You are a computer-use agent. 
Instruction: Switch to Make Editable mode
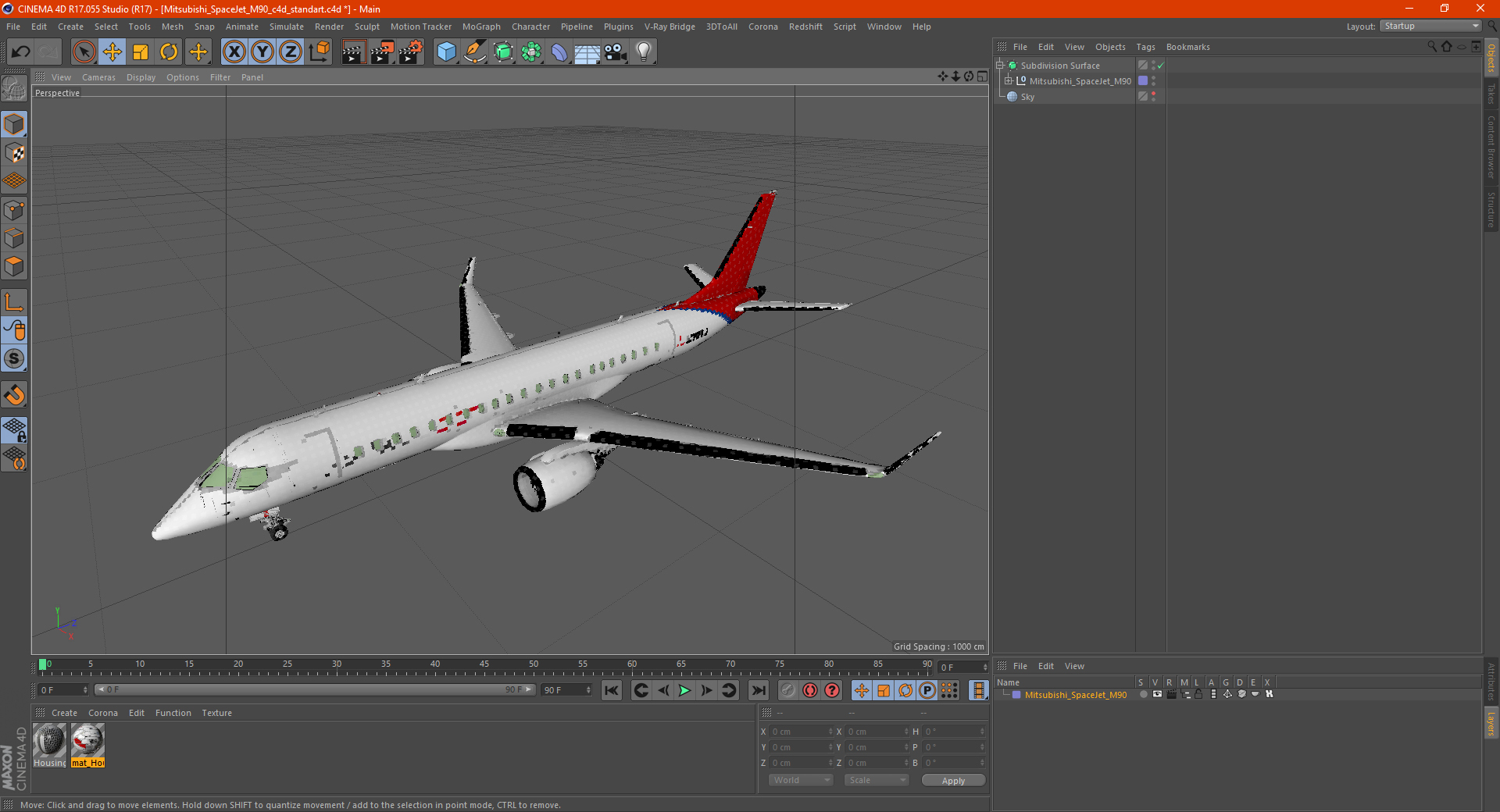point(14,89)
